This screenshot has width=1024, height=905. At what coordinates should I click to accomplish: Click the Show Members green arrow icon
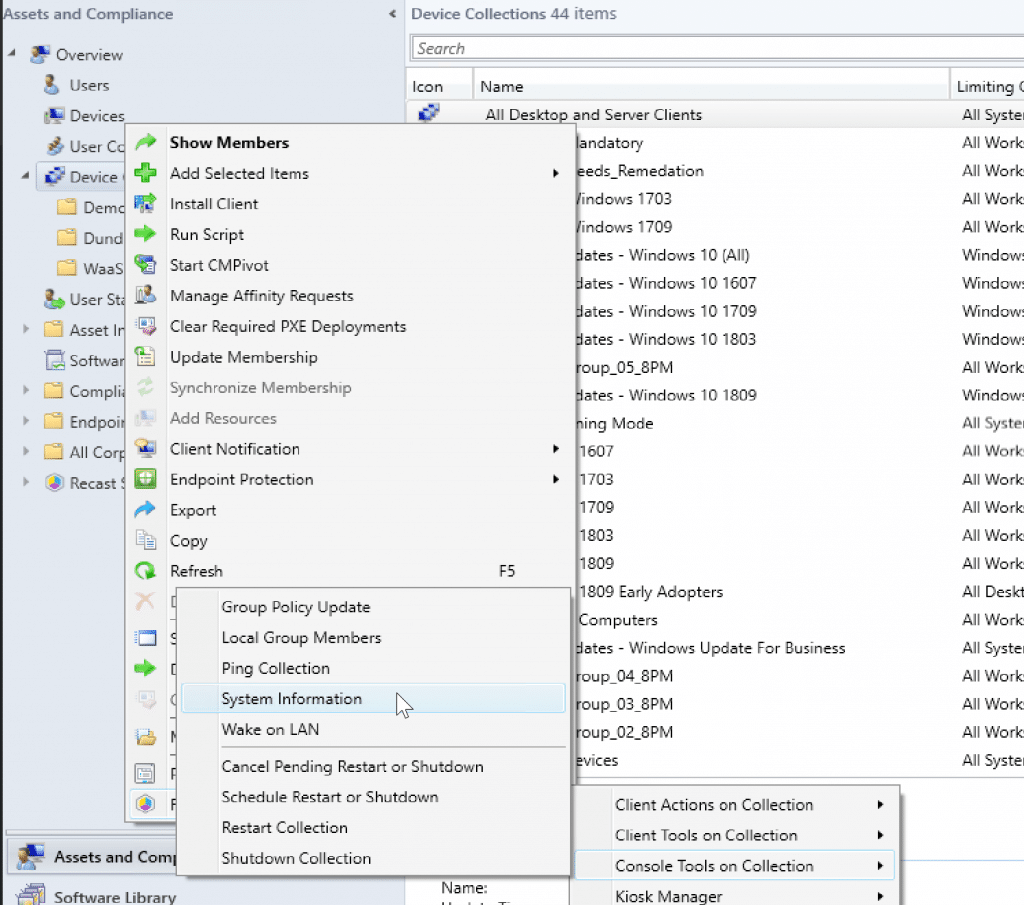click(146, 142)
